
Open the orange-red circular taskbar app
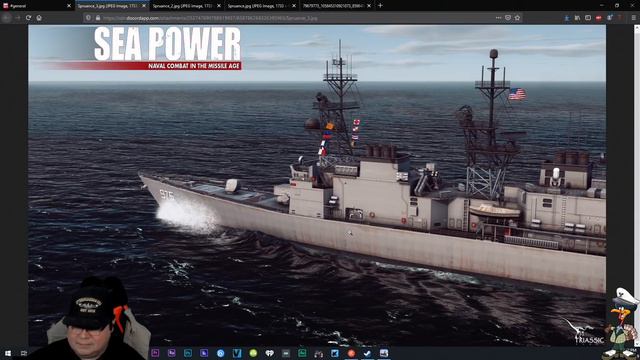click(x=351, y=353)
